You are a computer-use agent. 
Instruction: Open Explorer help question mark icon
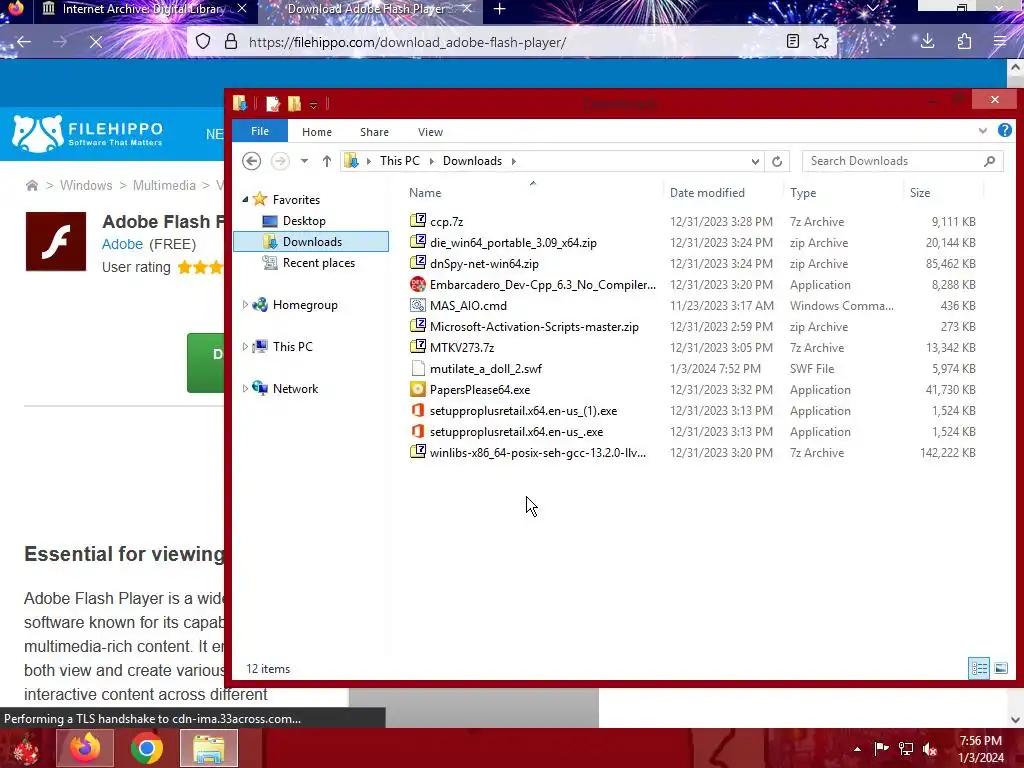point(1005,130)
